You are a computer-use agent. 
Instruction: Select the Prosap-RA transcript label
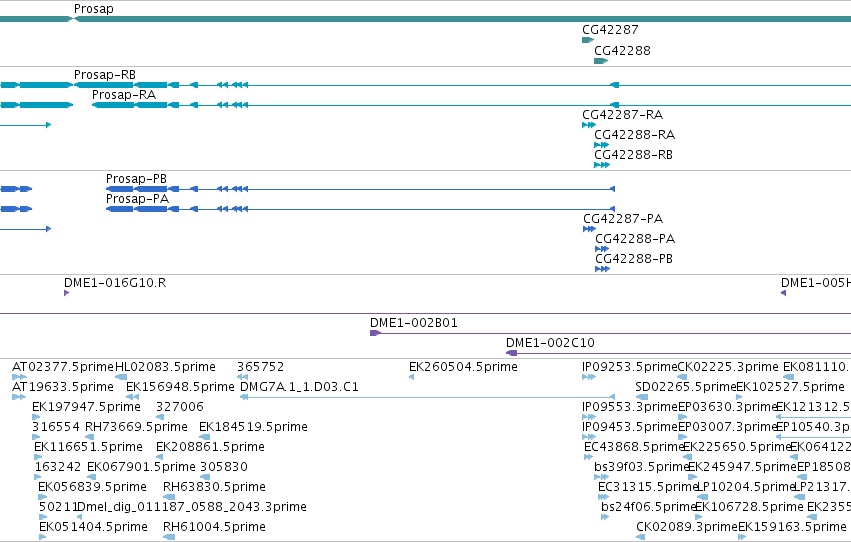tap(124, 94)
